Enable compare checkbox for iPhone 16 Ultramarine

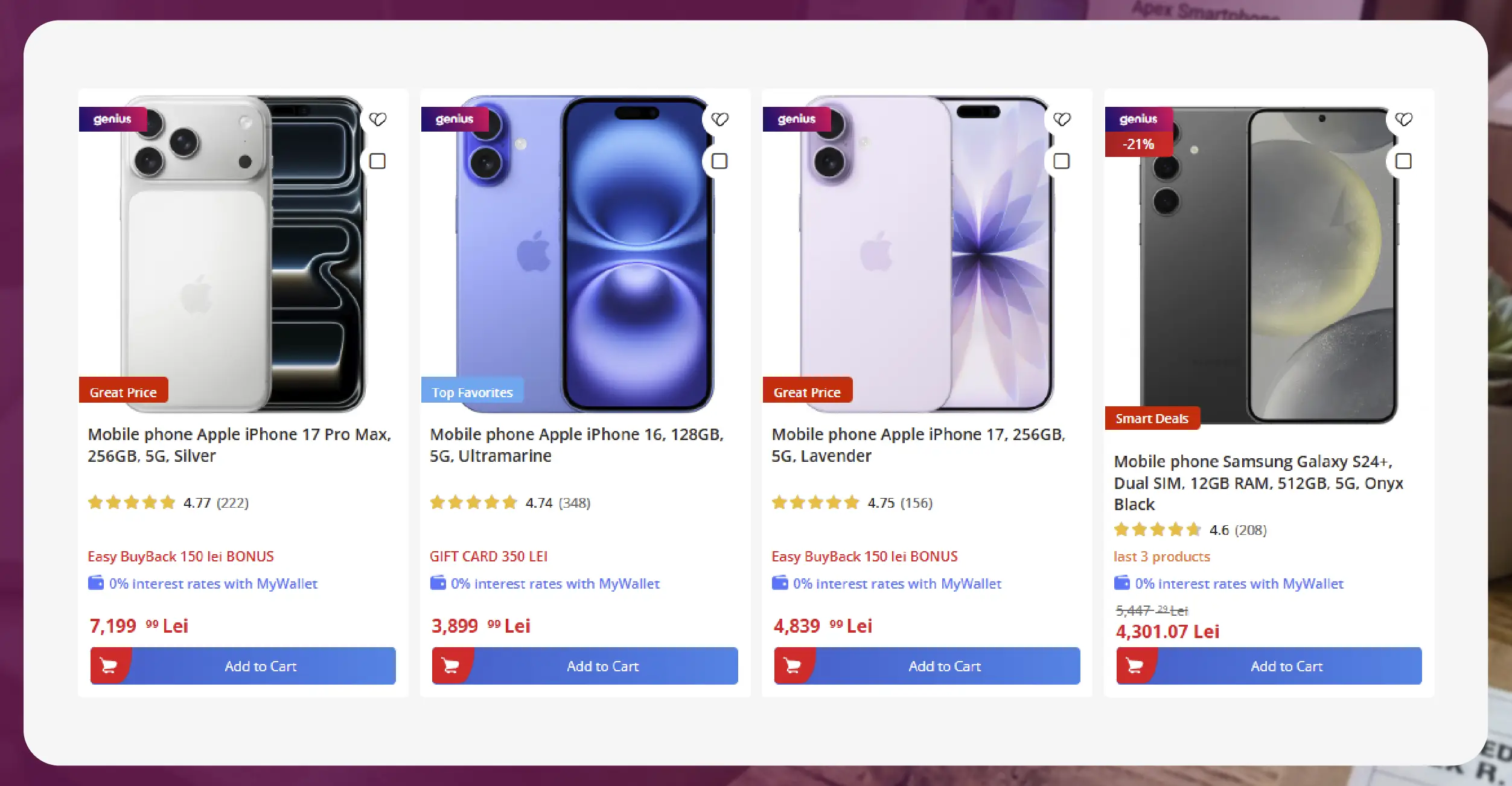[719, 161]
